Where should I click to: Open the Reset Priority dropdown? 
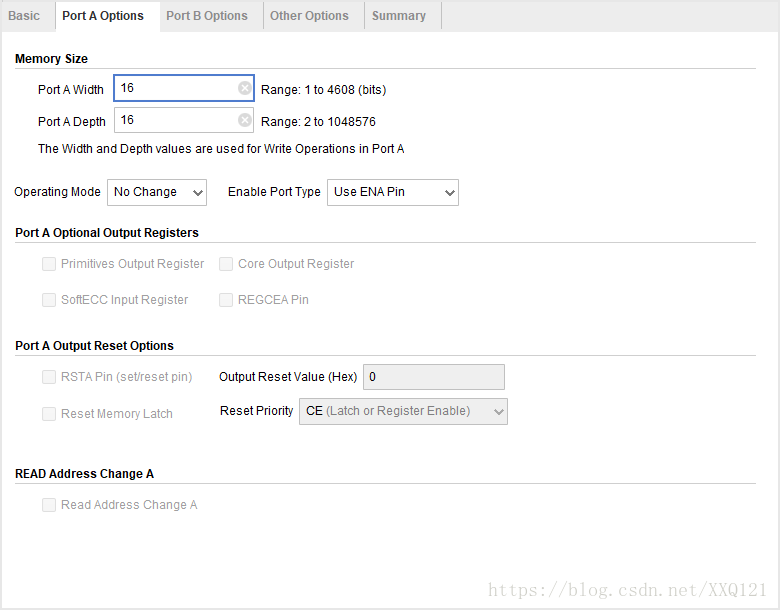click(403, 411)
